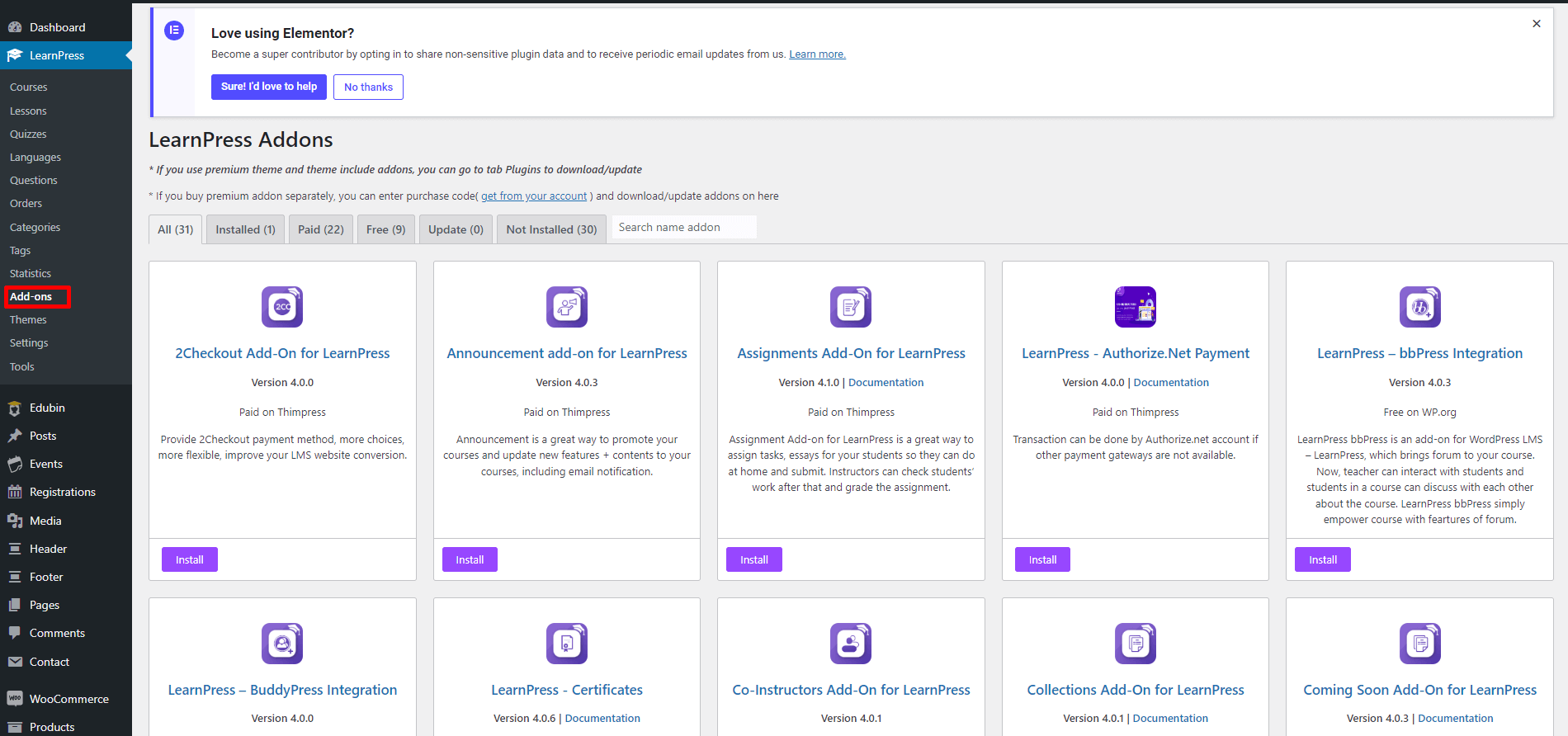This screenshot has height=736, width=1568.
Task: Click the No thanks button
Action: pos(368,87)
